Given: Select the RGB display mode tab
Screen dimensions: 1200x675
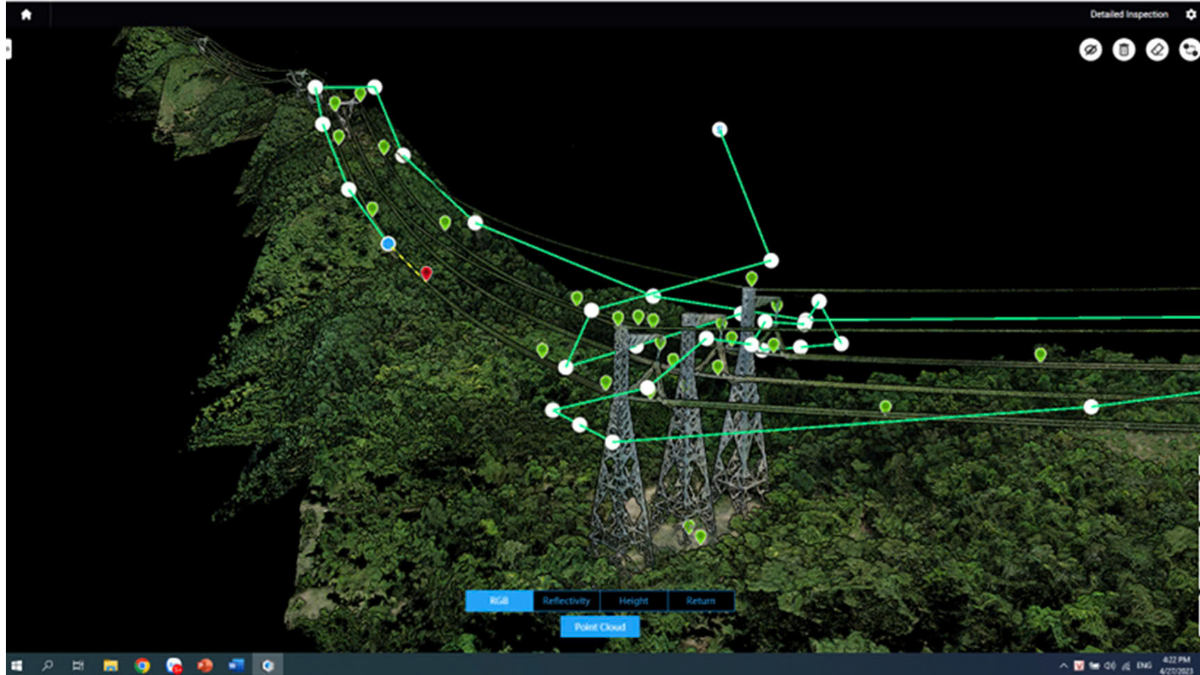Looking at the screenshot, I should coord(499,601).
